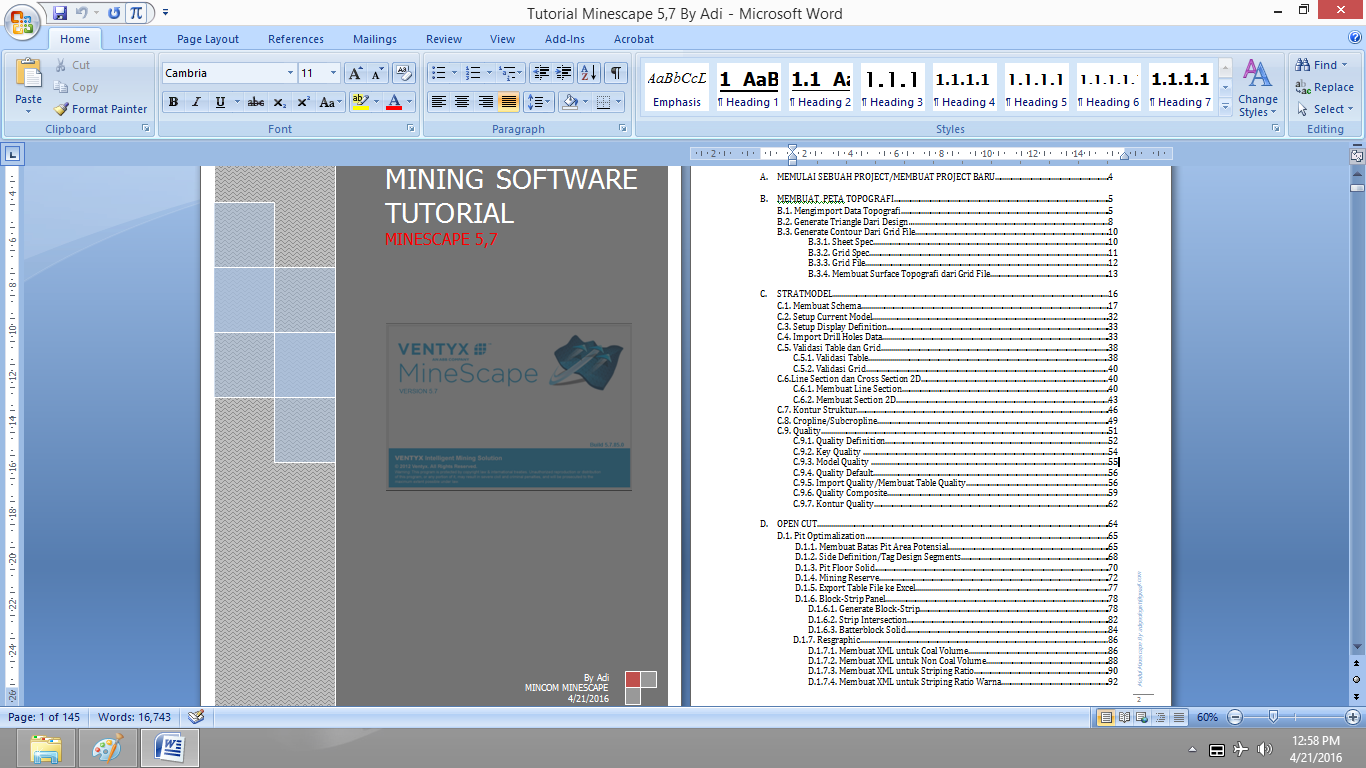Image resolution: width=1366 pixels, height=768 pixels.
Task: Open the Font Color dropdown arrow
Action: click(x=410, y=102)
